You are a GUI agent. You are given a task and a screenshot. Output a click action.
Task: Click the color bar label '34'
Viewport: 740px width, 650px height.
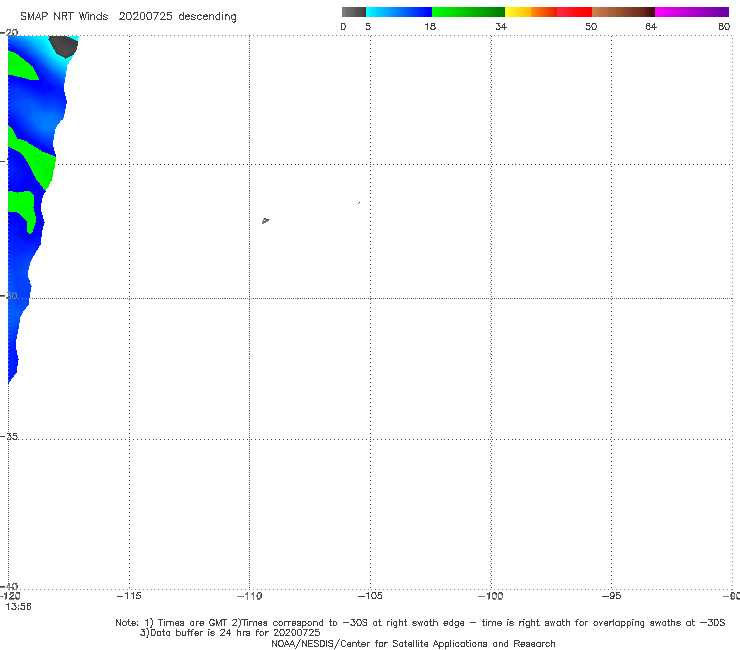tap(501, 26)
